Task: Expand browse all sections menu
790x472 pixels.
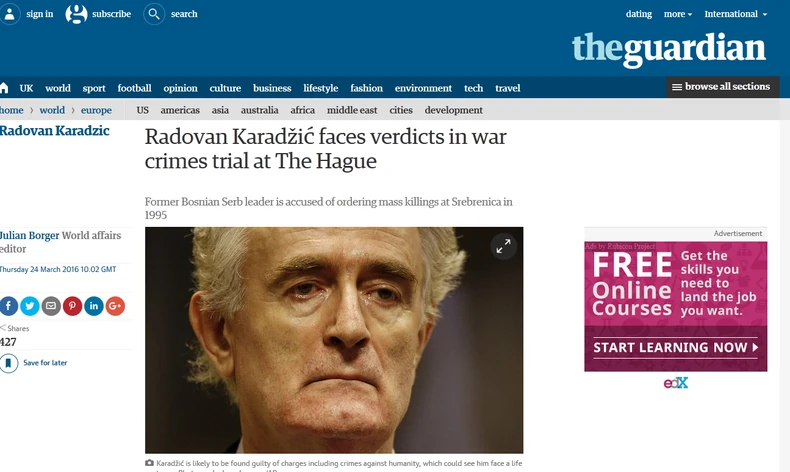Action: coord(722,87)
